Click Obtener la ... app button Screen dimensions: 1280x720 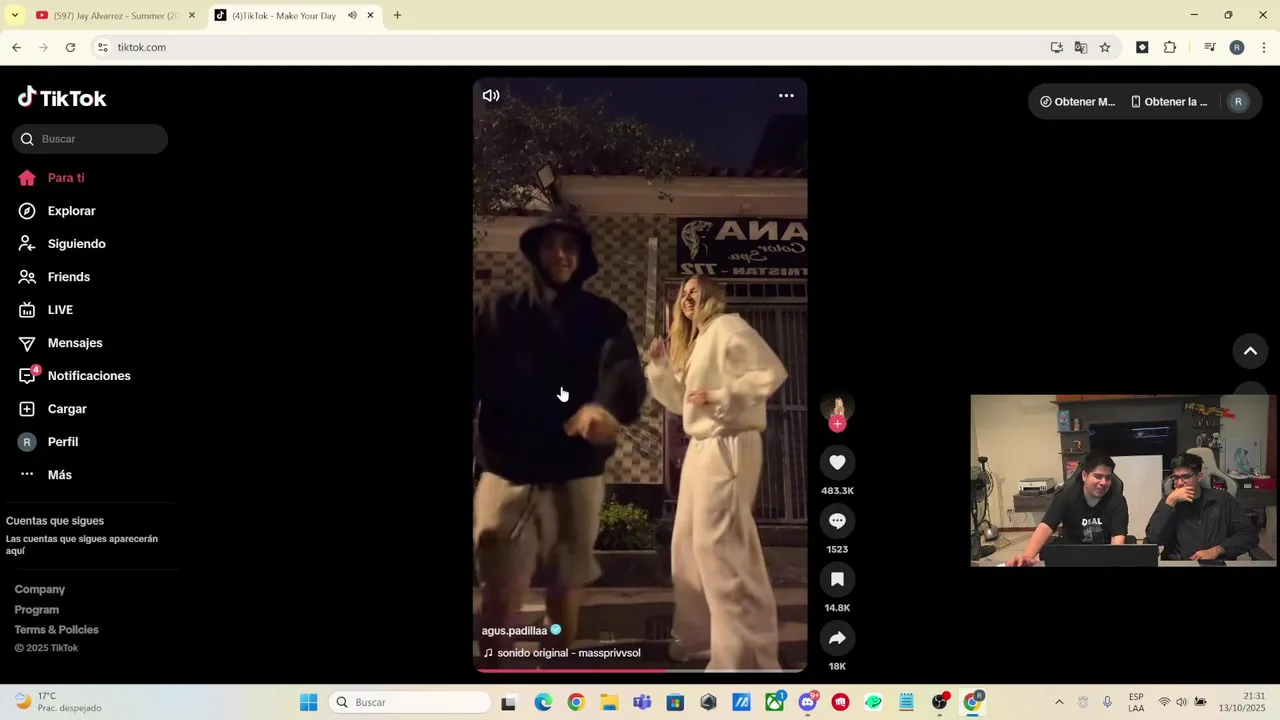click(1169, 102)
